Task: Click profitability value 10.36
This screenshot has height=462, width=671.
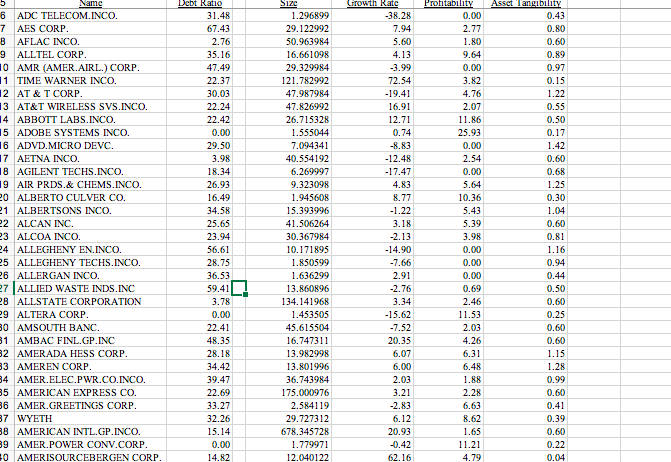Action: click(x=469, y=198)
